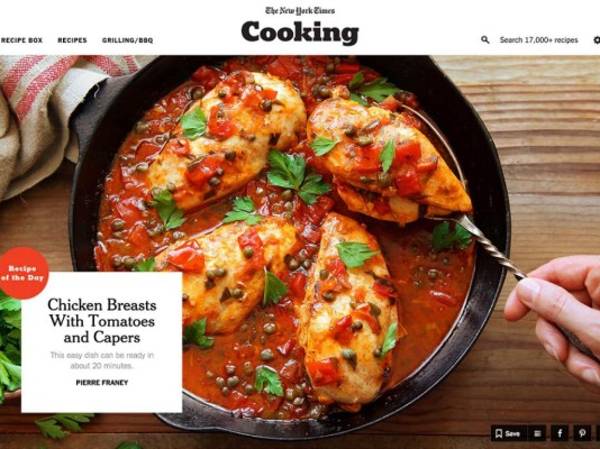Open the settings gear icon
Screen dimensions: 600x449
tap(597, 40)
